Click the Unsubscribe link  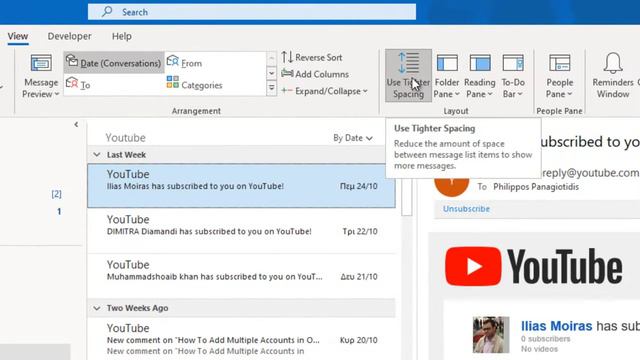pyautogui.click(x=466, y=209)
